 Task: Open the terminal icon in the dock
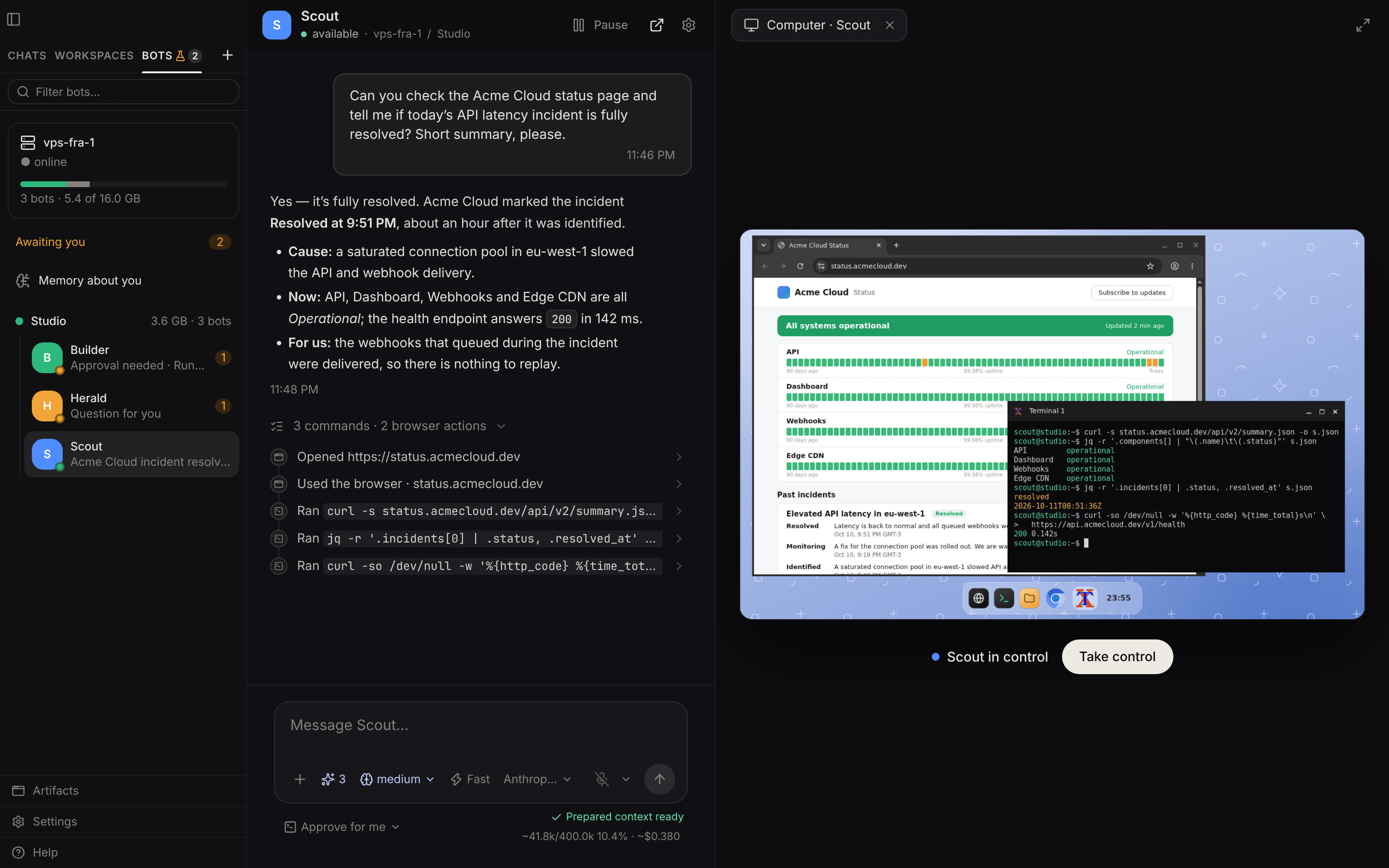pos(1004,598)
